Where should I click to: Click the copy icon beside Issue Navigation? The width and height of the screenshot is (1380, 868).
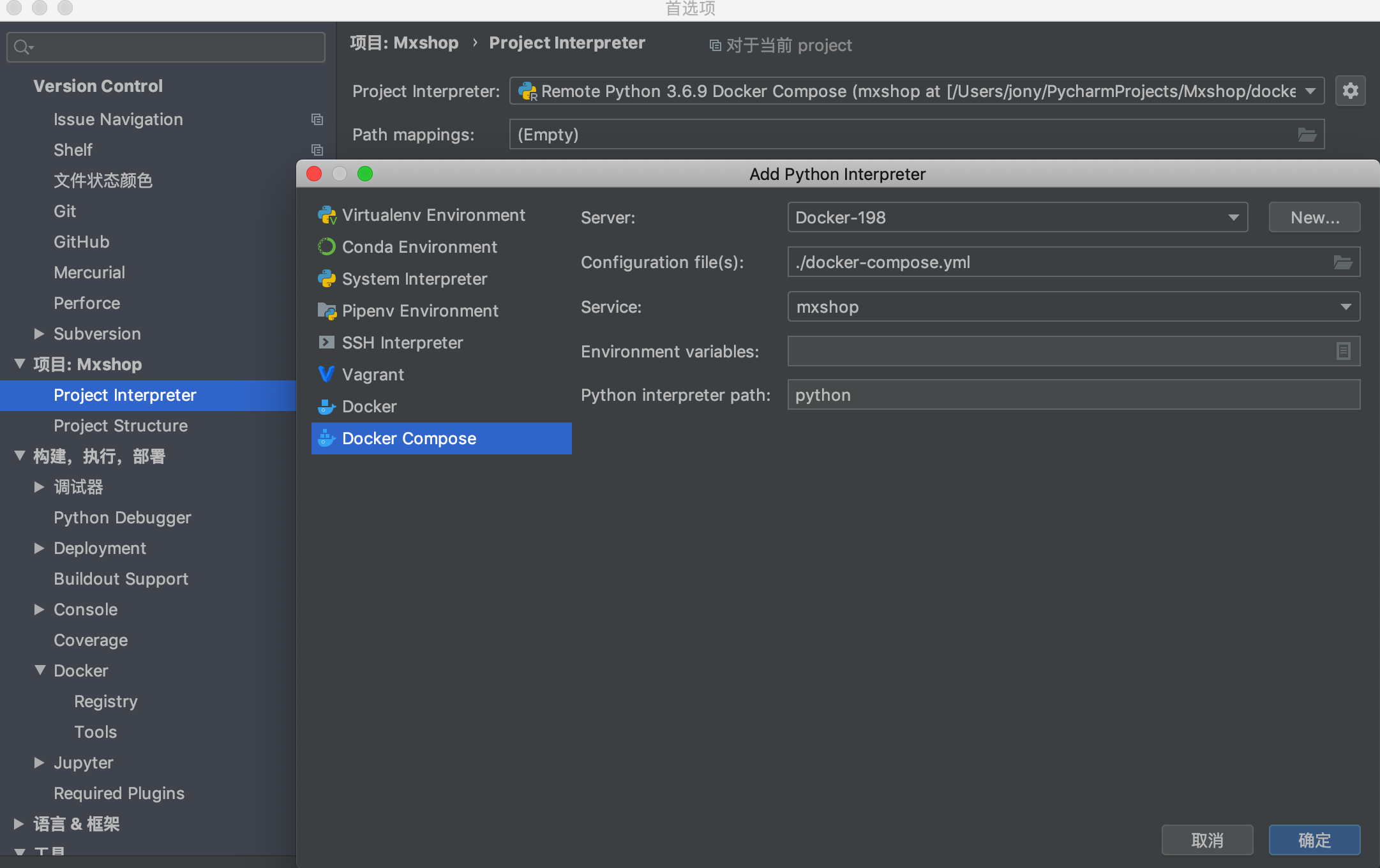tap(317, 119)
